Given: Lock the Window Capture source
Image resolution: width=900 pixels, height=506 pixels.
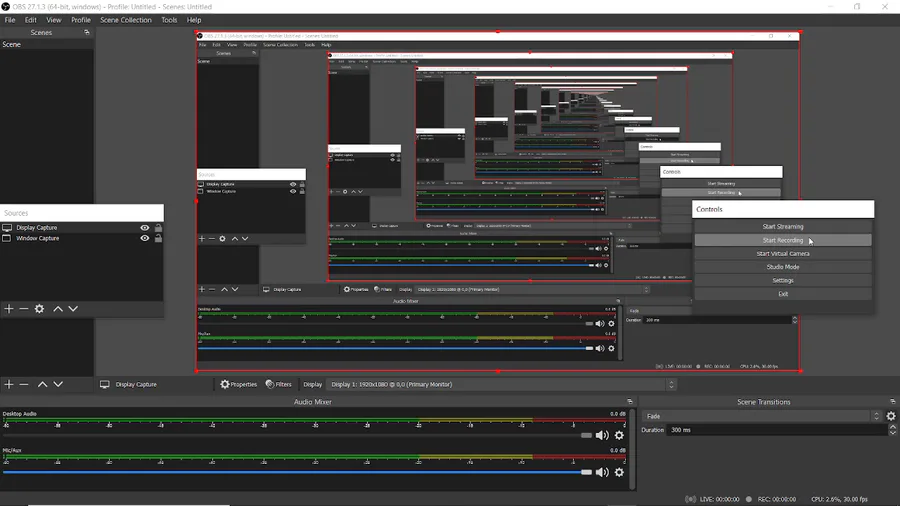Looking at the screenshot, I should tap(158, 238).
